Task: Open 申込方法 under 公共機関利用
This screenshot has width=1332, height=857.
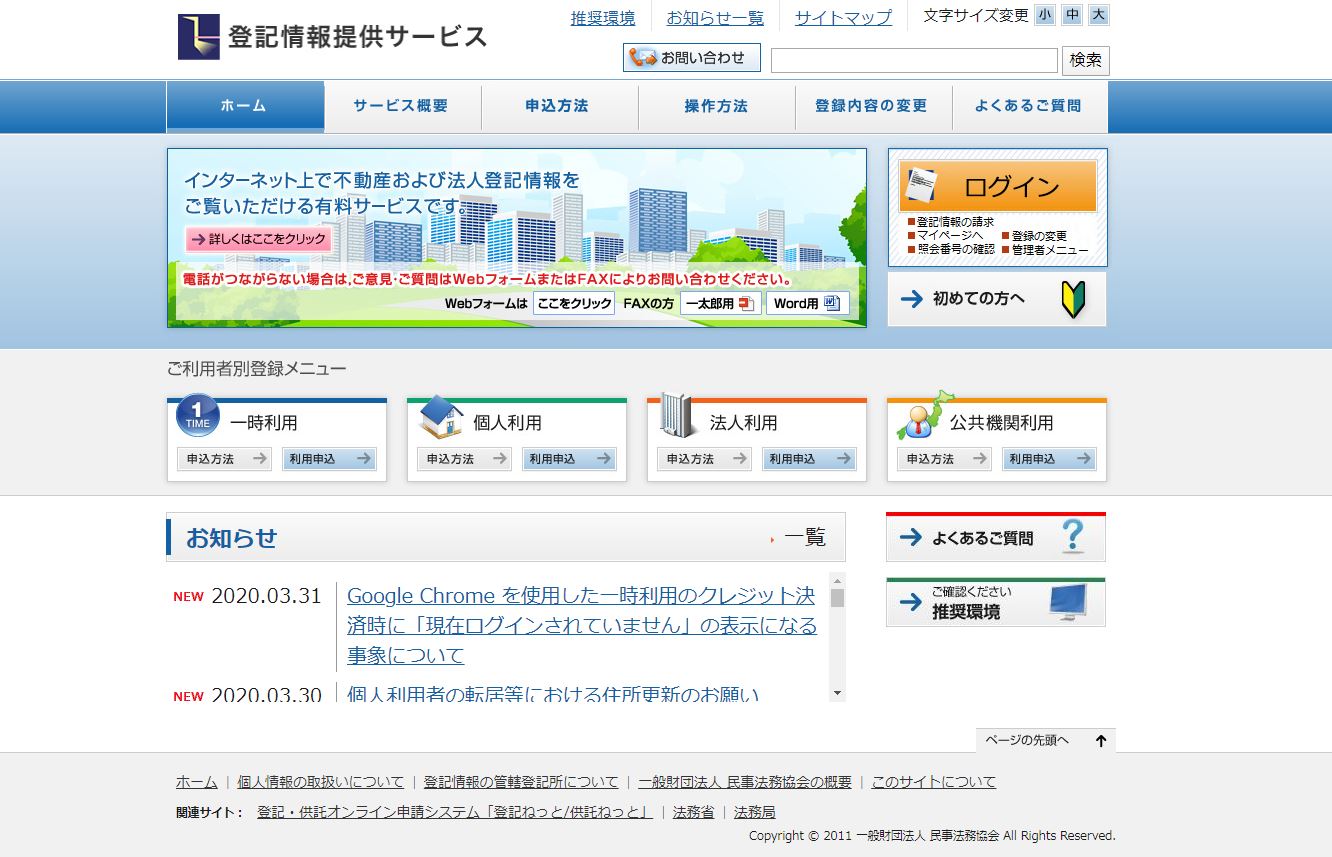Action: [944, 459]
